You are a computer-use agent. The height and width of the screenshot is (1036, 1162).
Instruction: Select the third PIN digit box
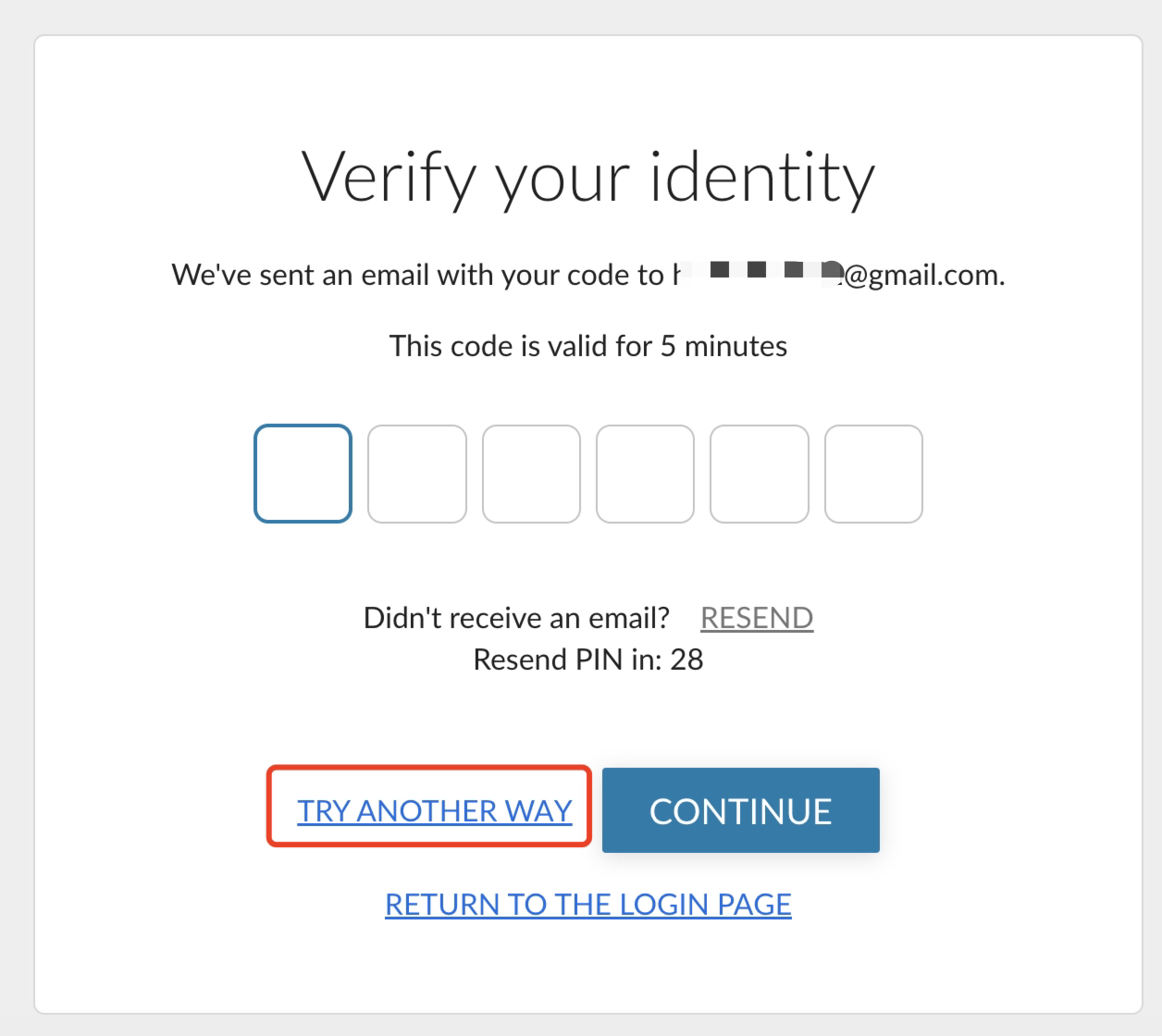pos(531,474)
